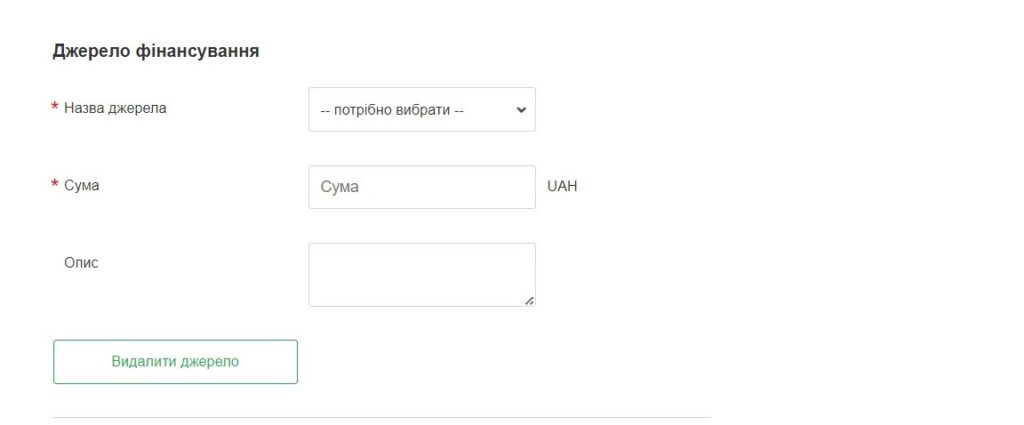Click the horizontal divider below the button

381,416
